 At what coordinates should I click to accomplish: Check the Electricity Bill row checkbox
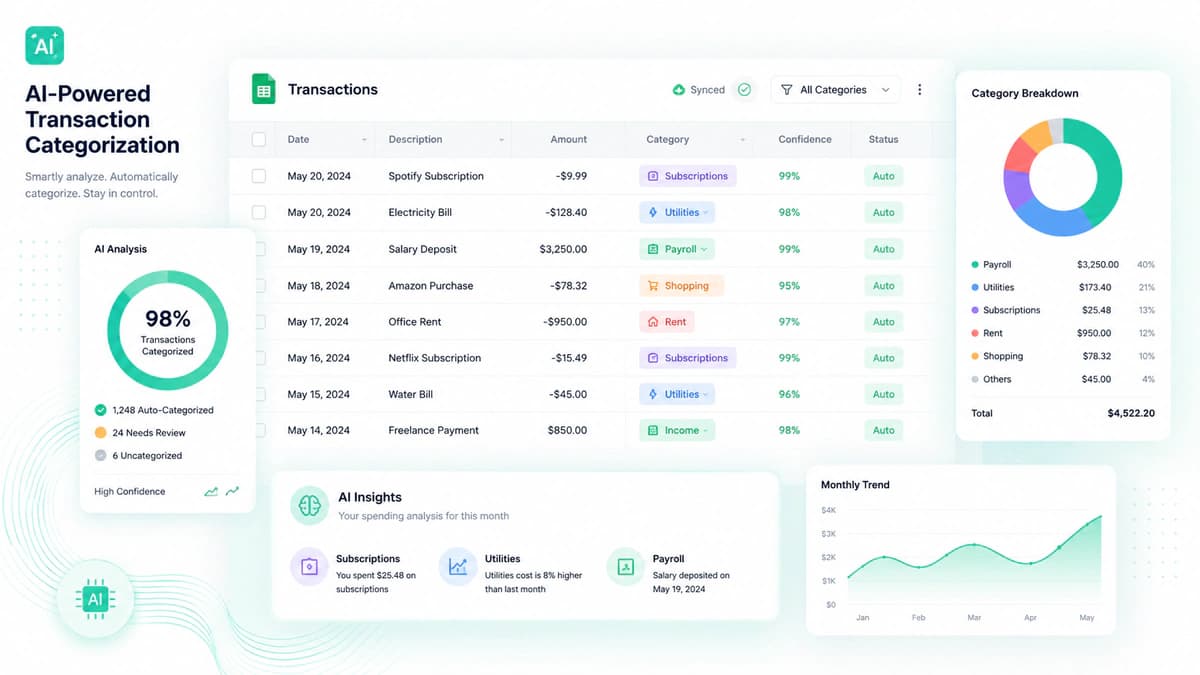259,212
